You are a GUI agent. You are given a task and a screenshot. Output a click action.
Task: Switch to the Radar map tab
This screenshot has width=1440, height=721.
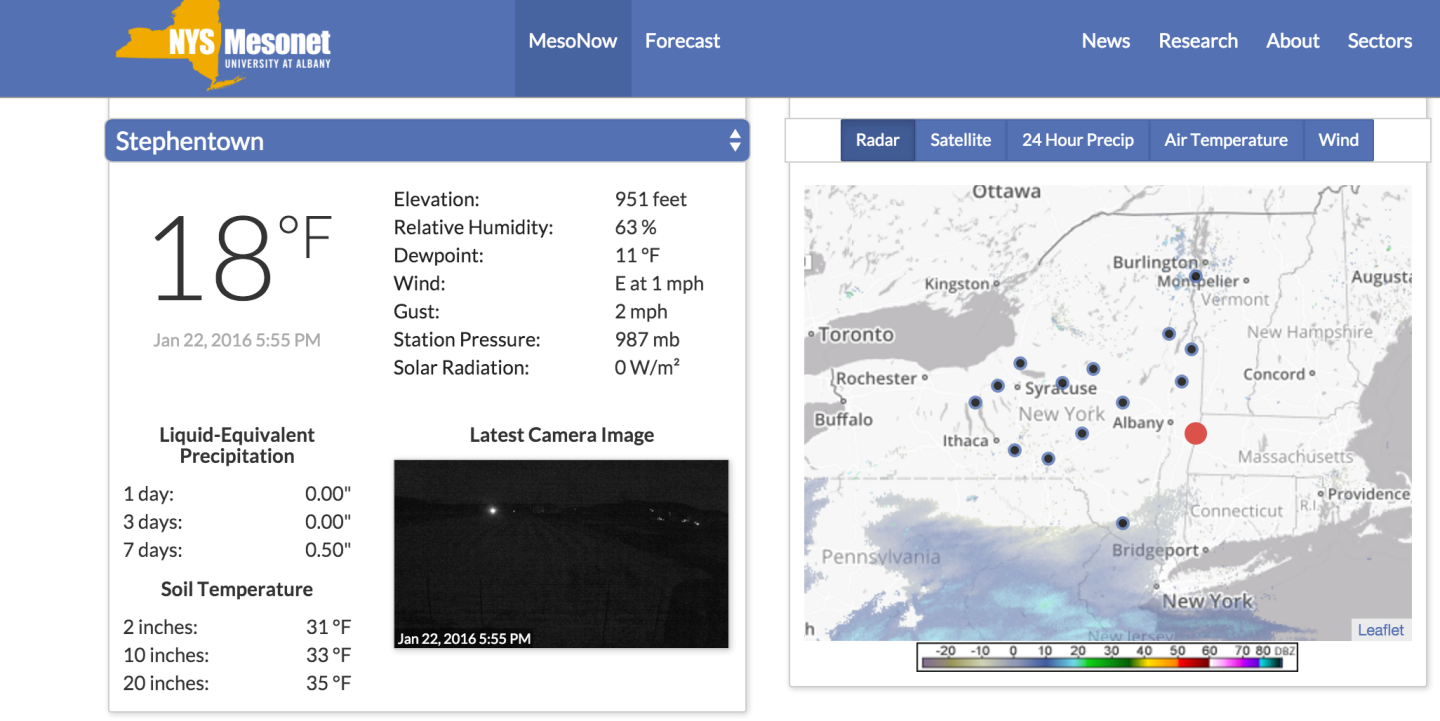pos(877,140)
